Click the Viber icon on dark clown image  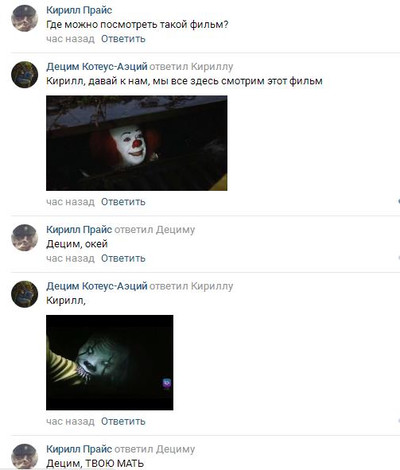coord(167,383)
